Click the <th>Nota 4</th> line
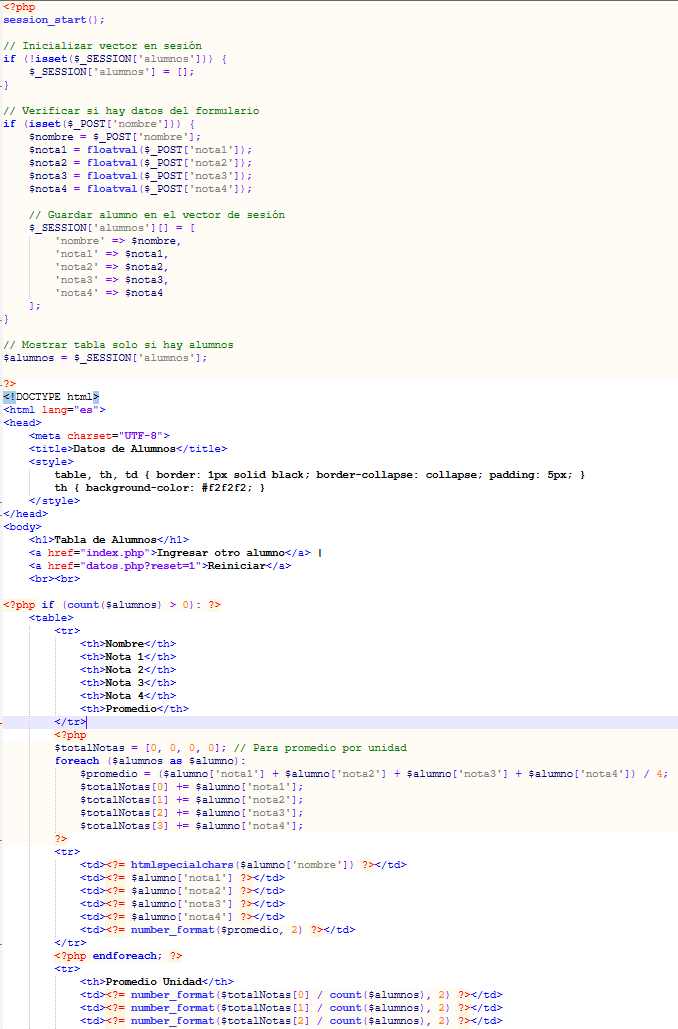Viewport: 678px width, 1029px height. coord(128,696)
